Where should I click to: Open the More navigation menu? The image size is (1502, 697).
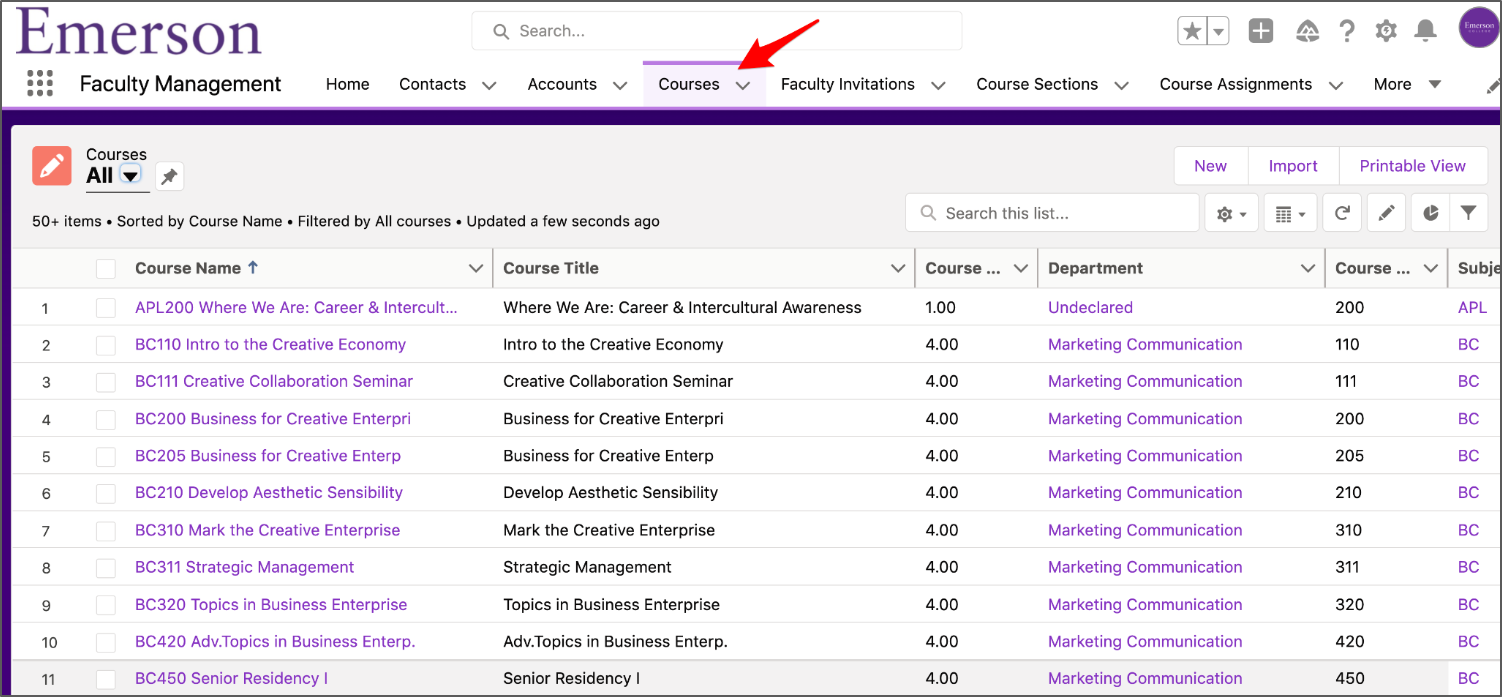pos(1407,84)
